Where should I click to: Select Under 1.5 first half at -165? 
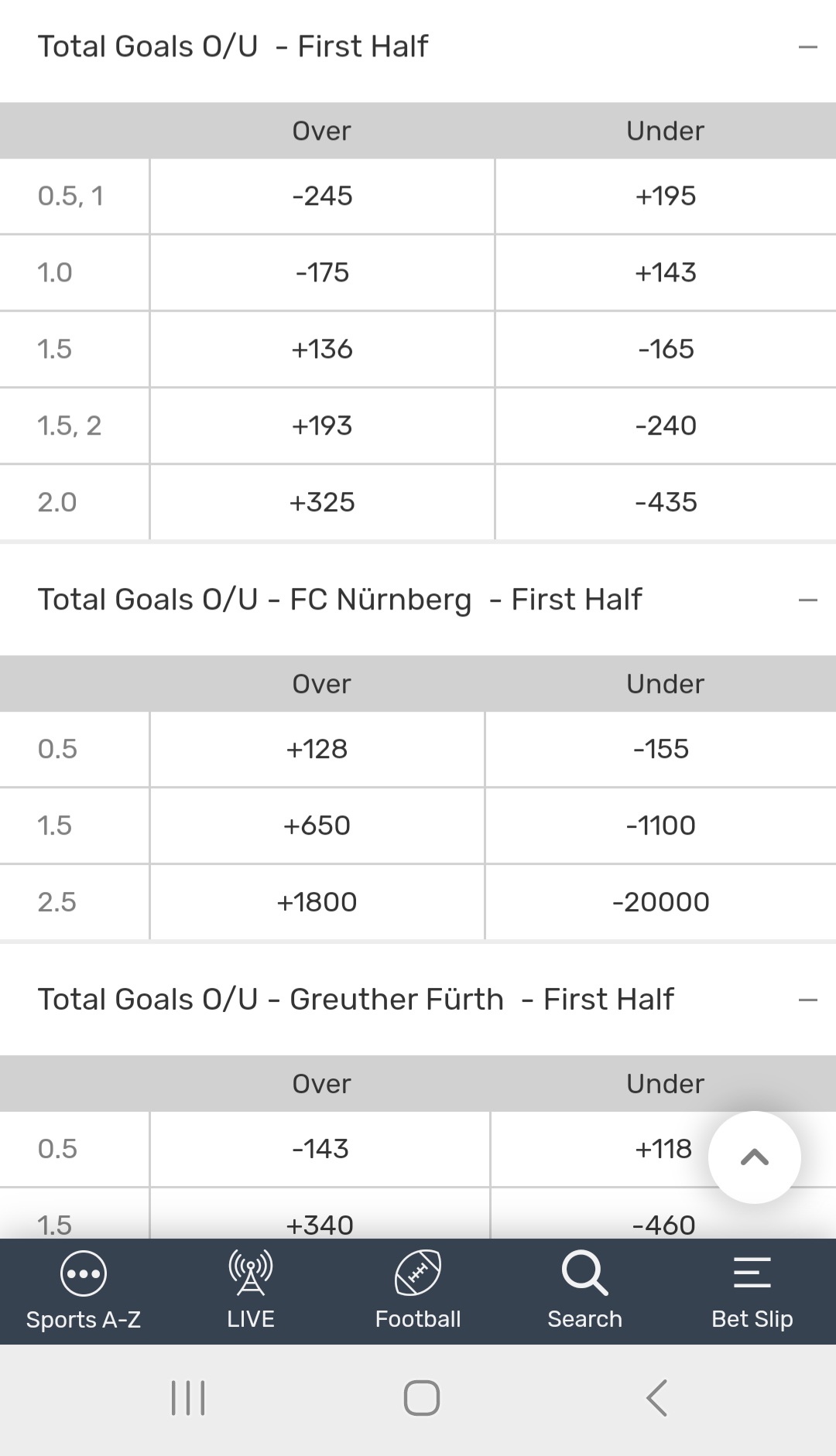pos(666,349)
